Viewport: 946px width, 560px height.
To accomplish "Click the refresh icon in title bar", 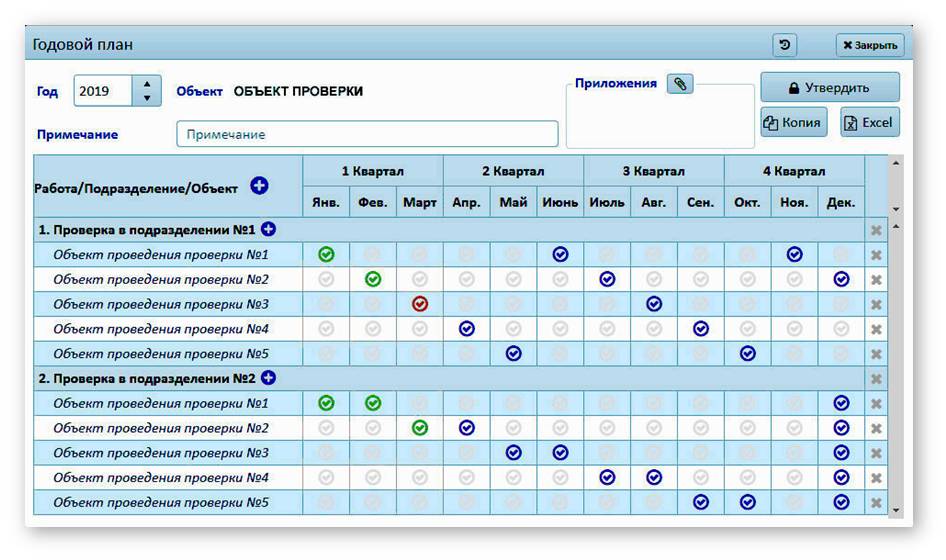I will pyautogui.click(x=784, y=45).
